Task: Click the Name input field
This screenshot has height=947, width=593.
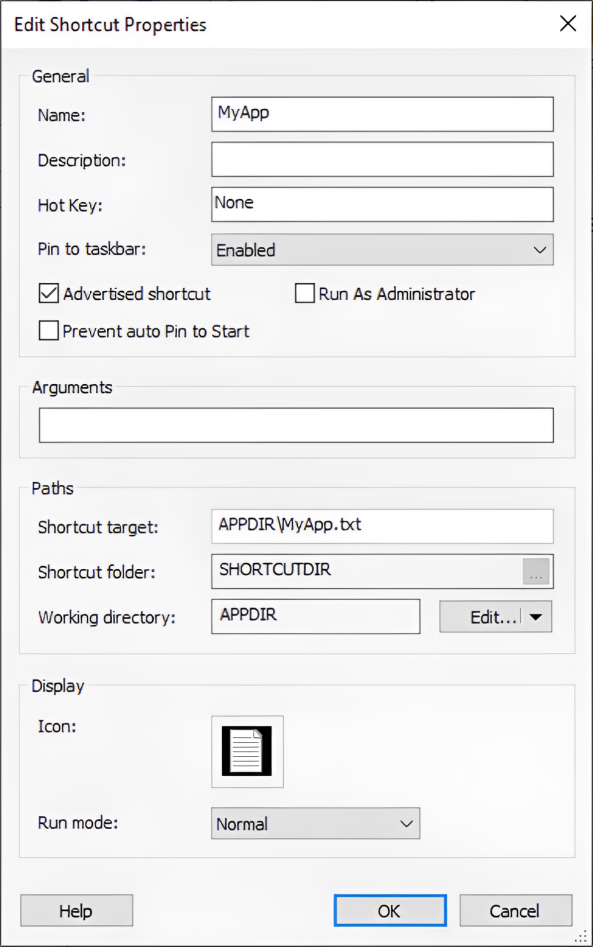Action: click(382, 114)
